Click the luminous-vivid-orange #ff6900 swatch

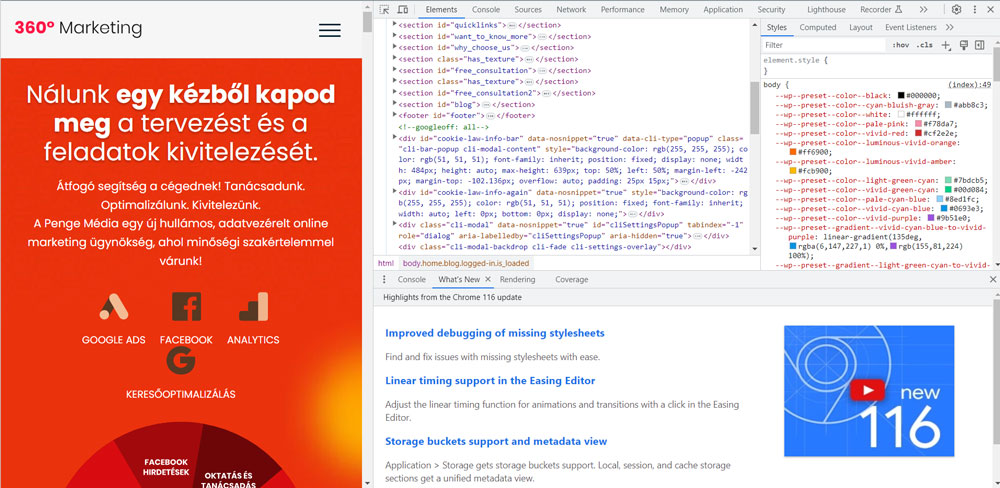point(793,152)
